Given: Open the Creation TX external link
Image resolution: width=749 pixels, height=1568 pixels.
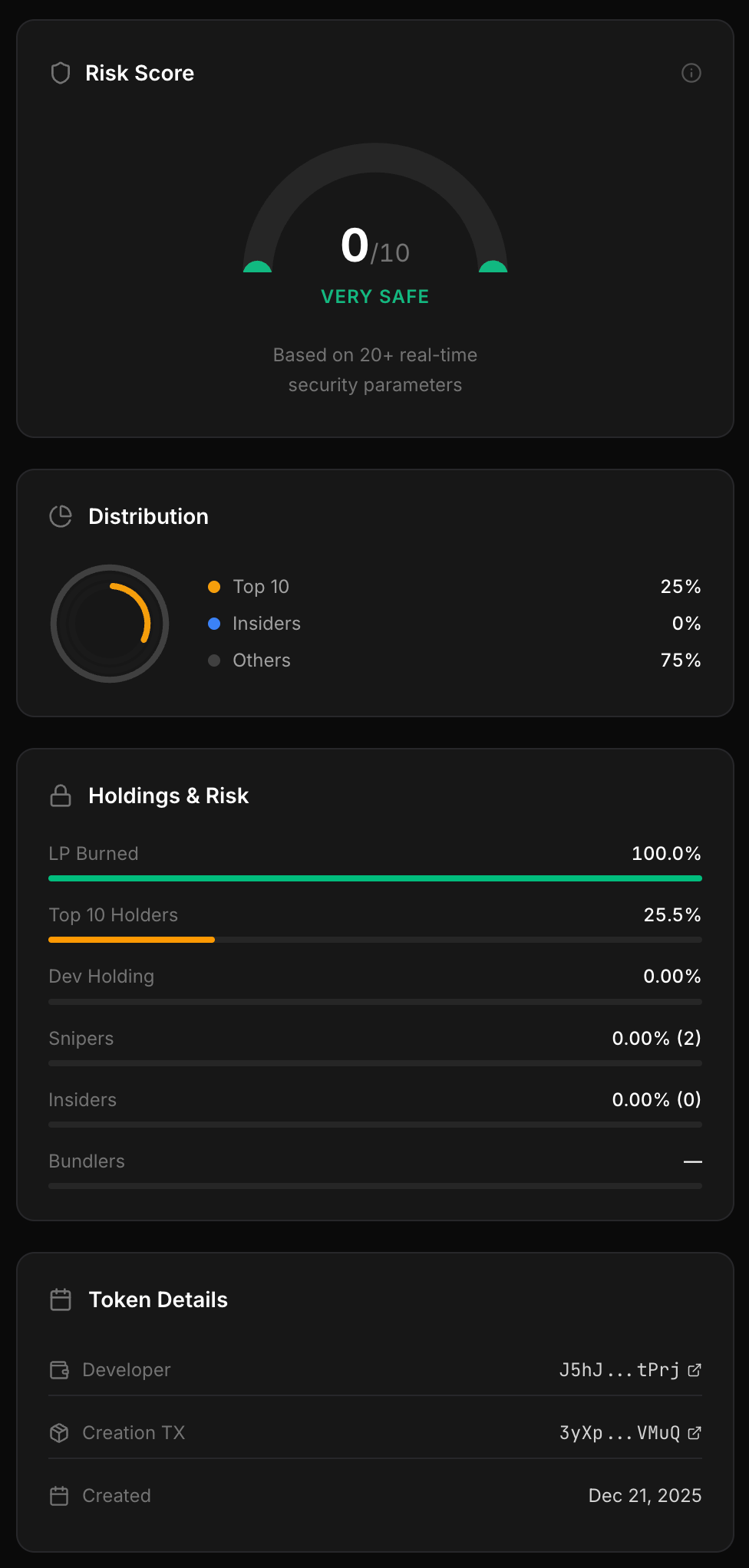Looking at the screenshot, I should 695,1433.
